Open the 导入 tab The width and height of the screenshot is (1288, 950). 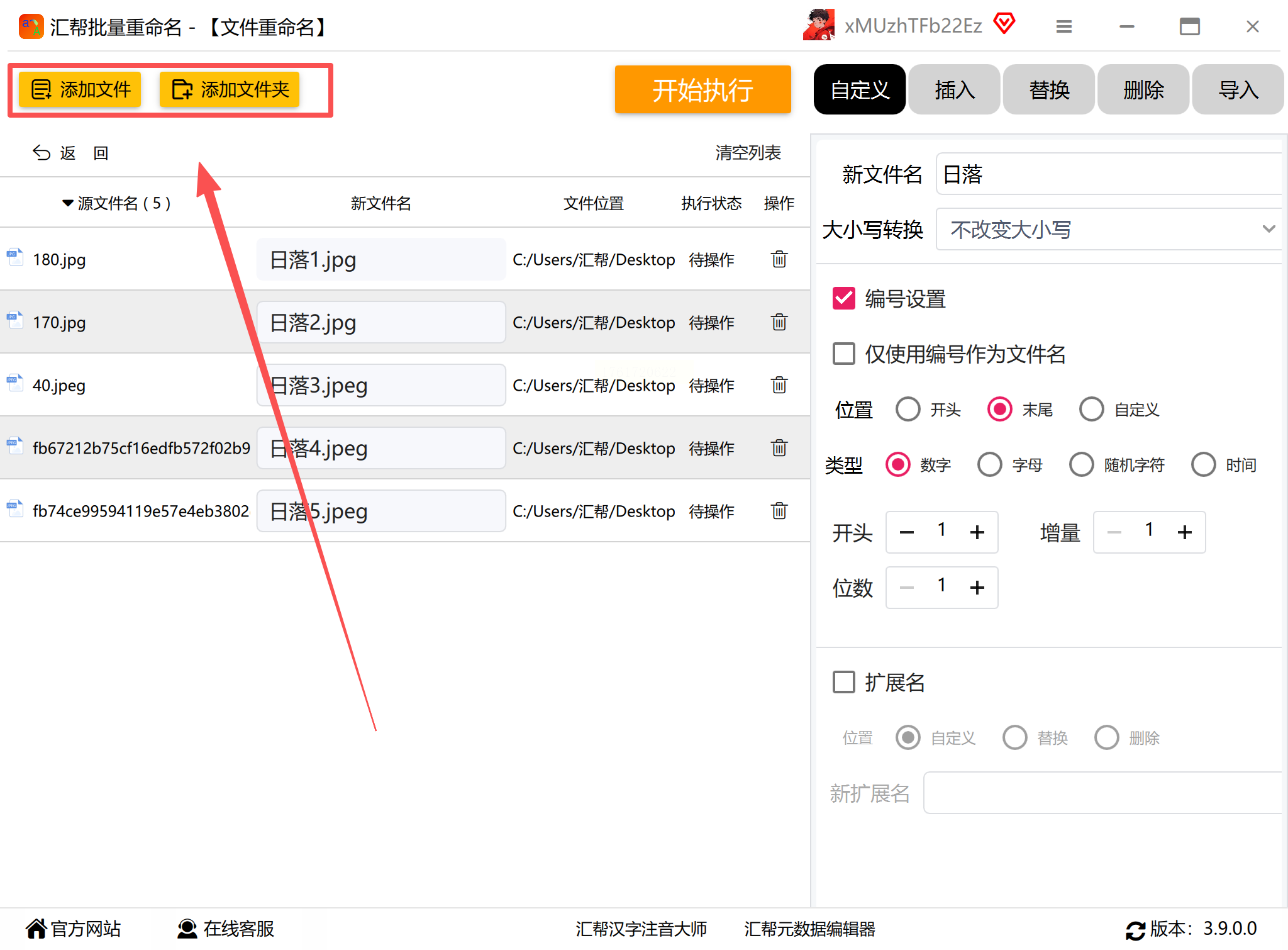point(1237,90)
